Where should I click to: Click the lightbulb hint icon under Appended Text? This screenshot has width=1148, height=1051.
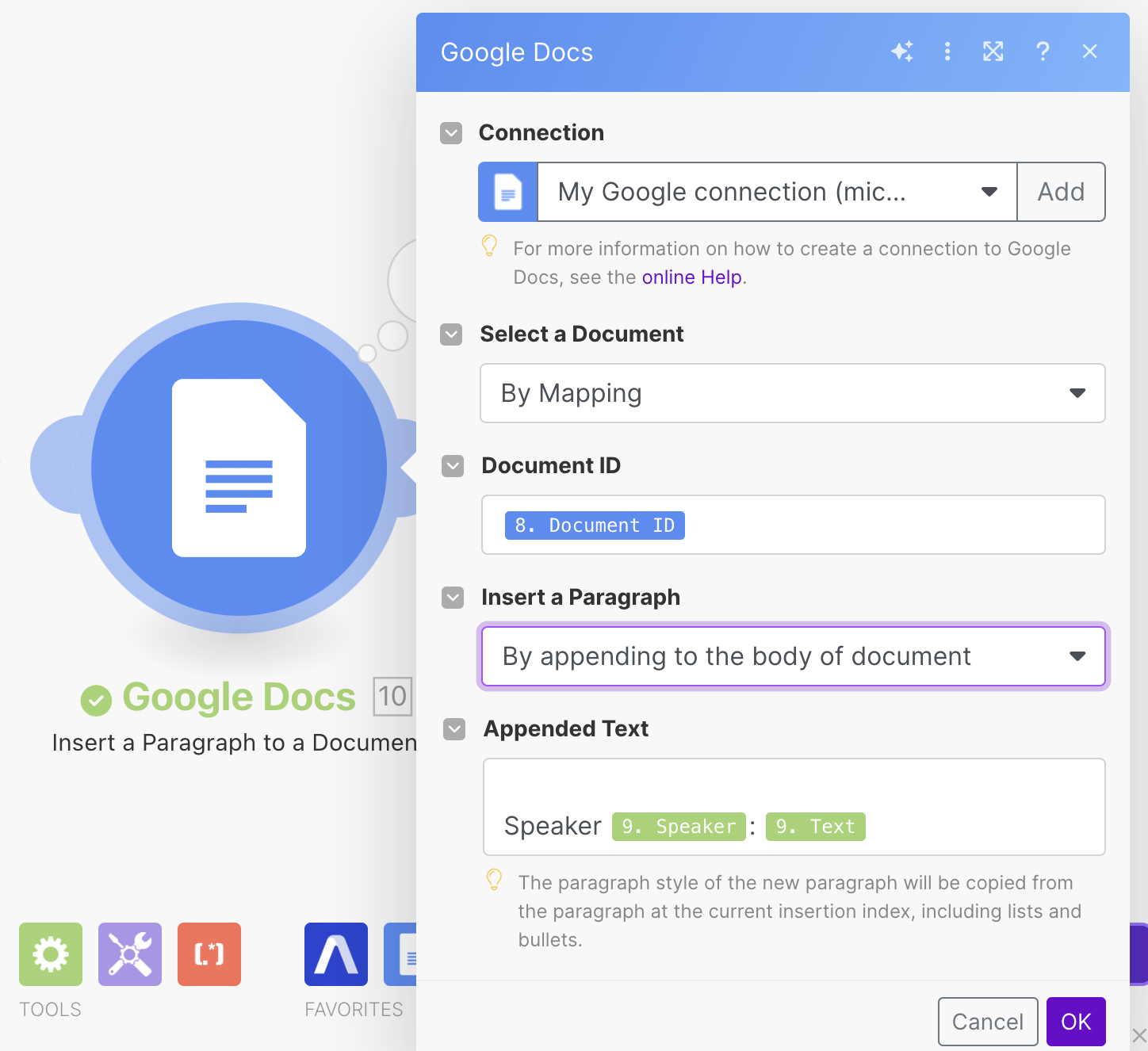[494, 880]
